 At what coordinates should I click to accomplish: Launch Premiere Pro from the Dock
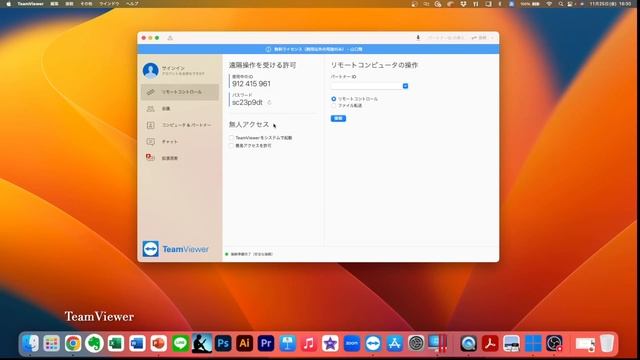266,343
